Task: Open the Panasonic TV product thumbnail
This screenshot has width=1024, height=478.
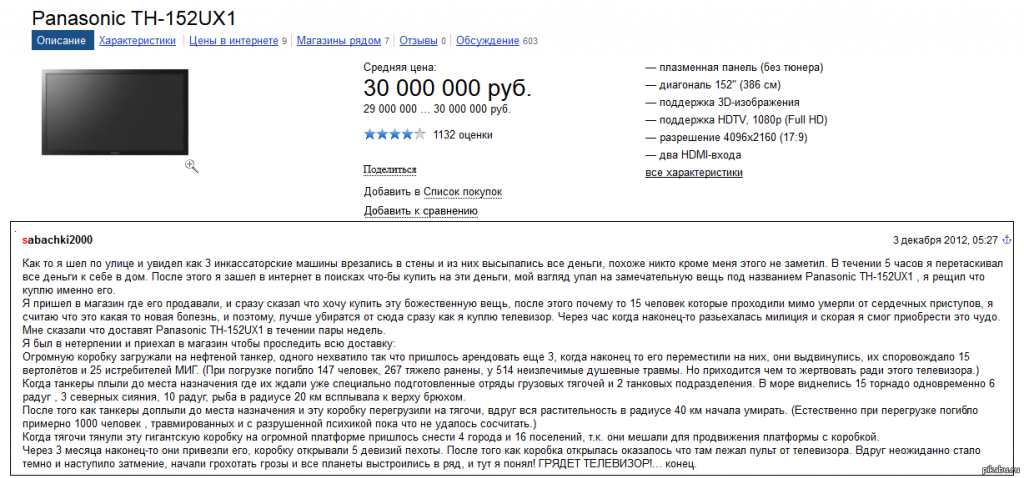Action: coord(115,112)
